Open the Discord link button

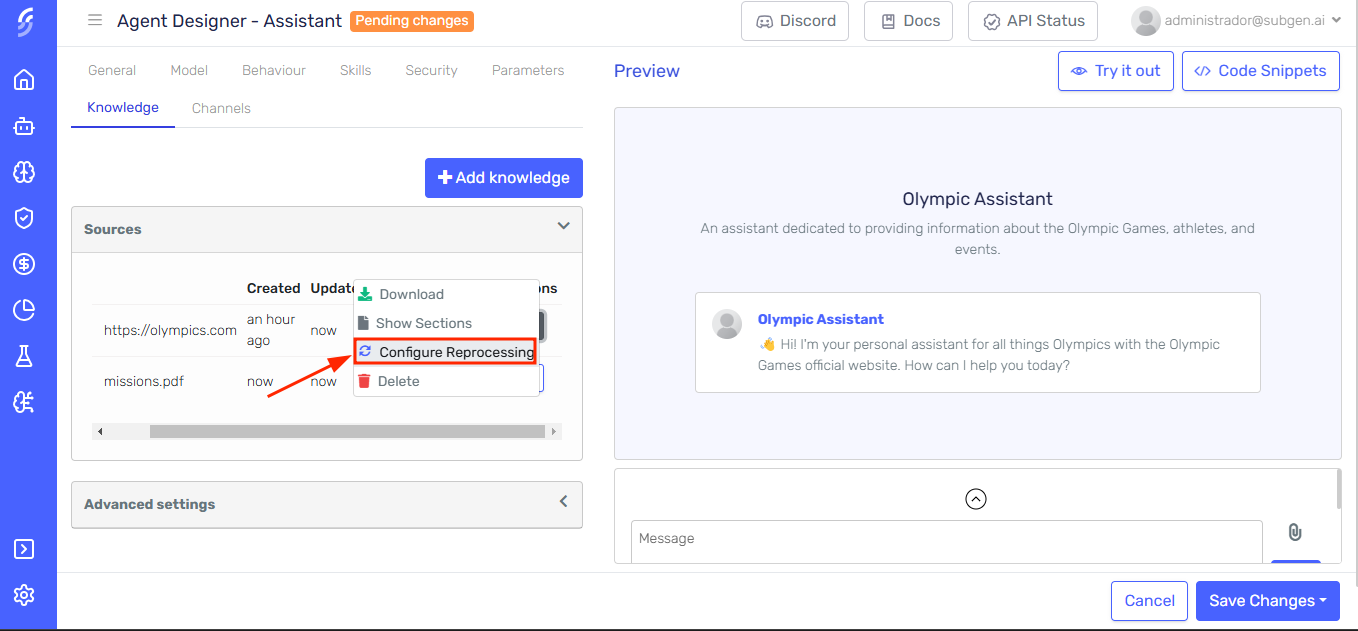[795, 21]
